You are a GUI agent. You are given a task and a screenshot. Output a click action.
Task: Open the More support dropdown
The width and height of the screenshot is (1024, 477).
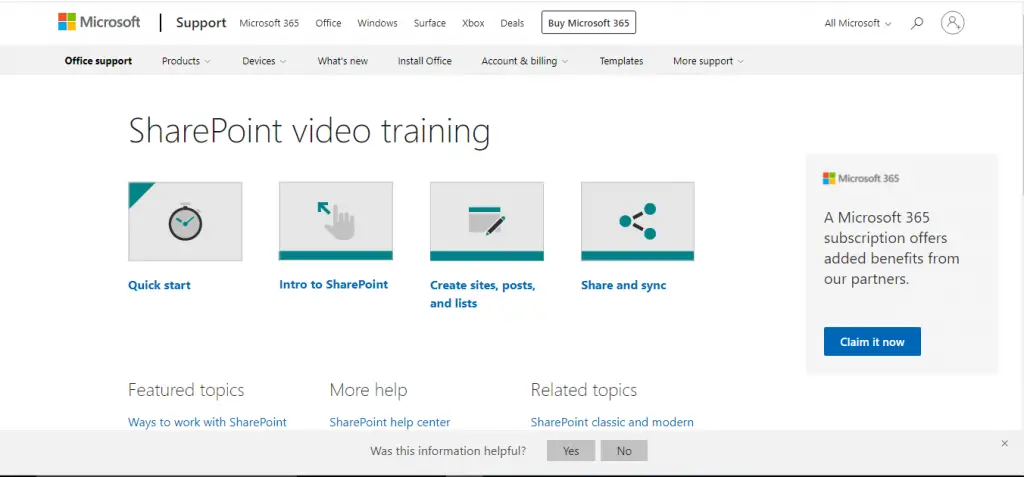tap(708, 61)
